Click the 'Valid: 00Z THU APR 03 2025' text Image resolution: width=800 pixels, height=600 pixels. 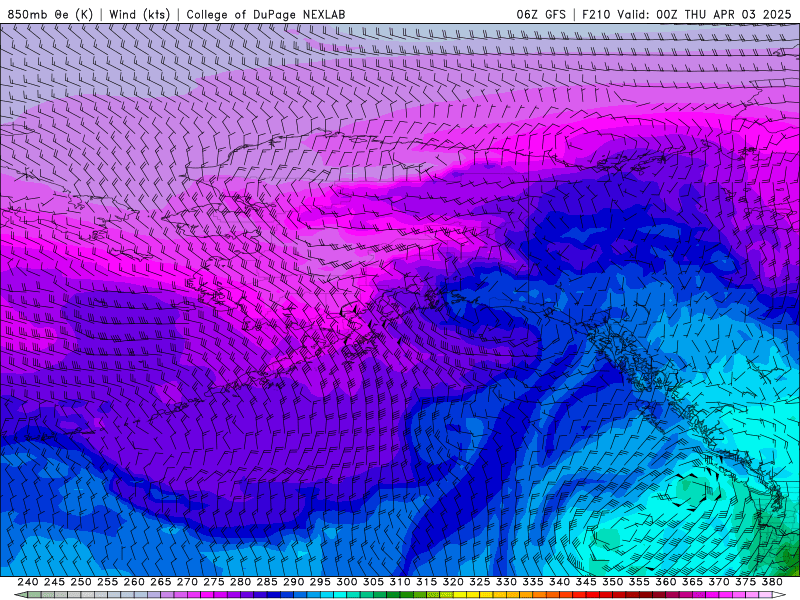(704, 15)
